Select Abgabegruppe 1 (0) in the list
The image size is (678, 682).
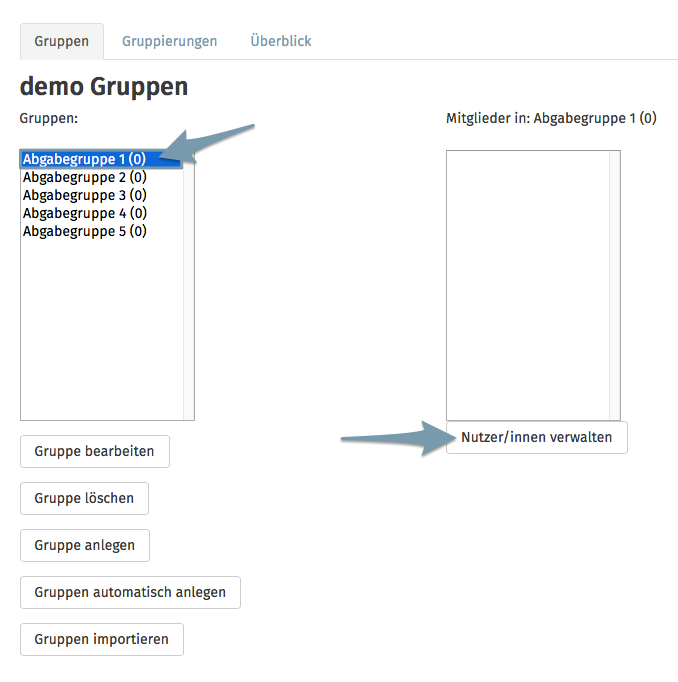101,159
